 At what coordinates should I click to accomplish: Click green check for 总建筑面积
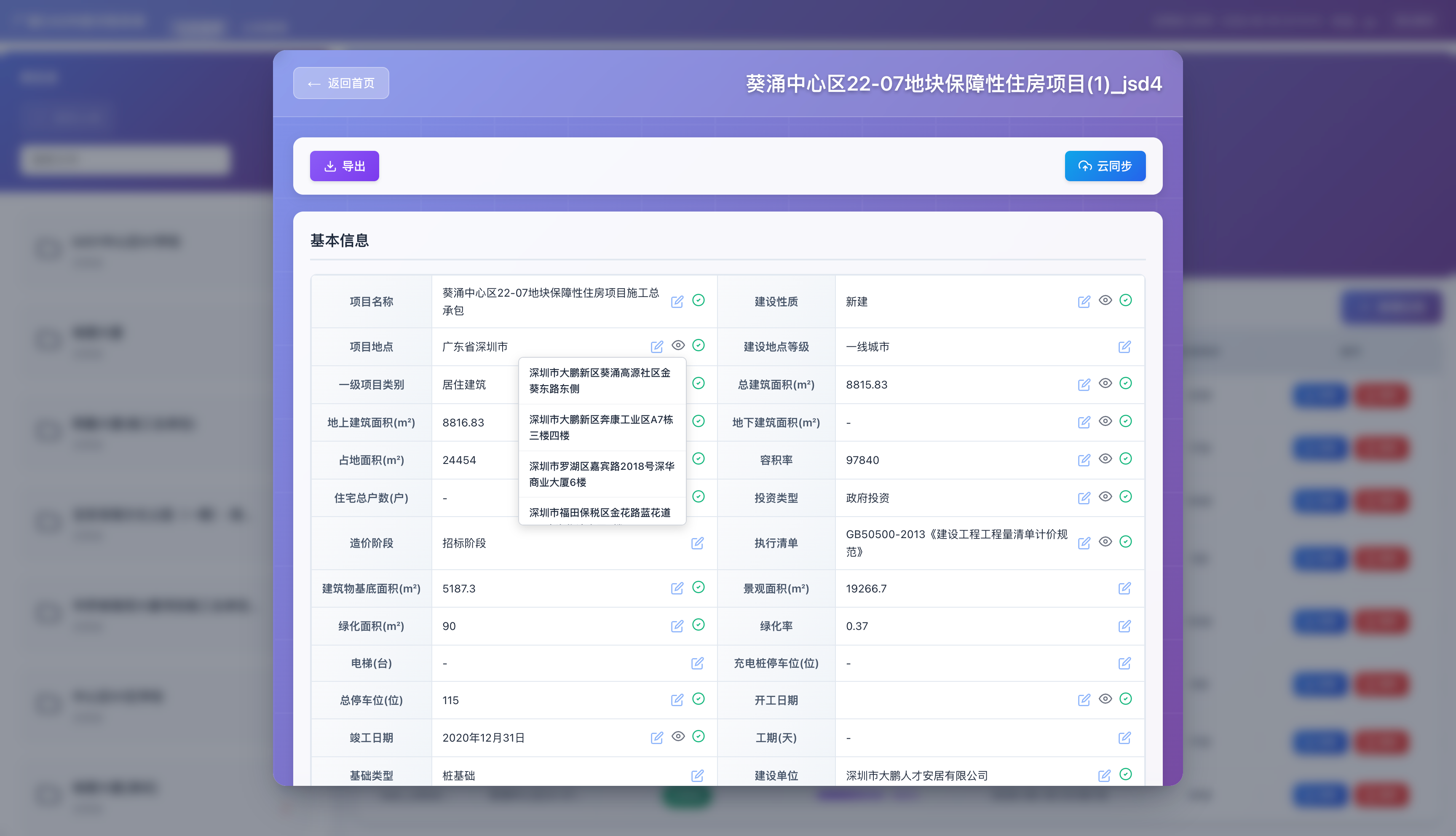tap(1126, 383)
